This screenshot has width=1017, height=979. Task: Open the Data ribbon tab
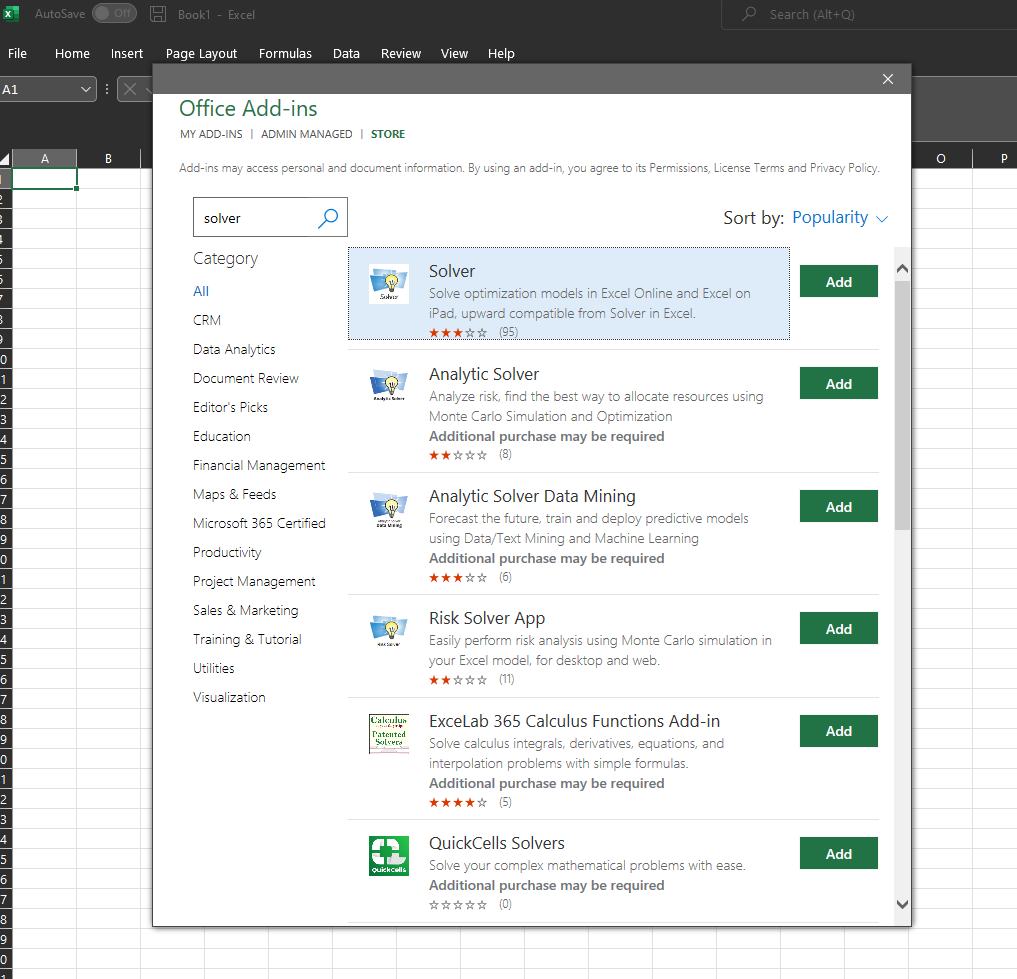pyautogui.click(x=346, y=53)
